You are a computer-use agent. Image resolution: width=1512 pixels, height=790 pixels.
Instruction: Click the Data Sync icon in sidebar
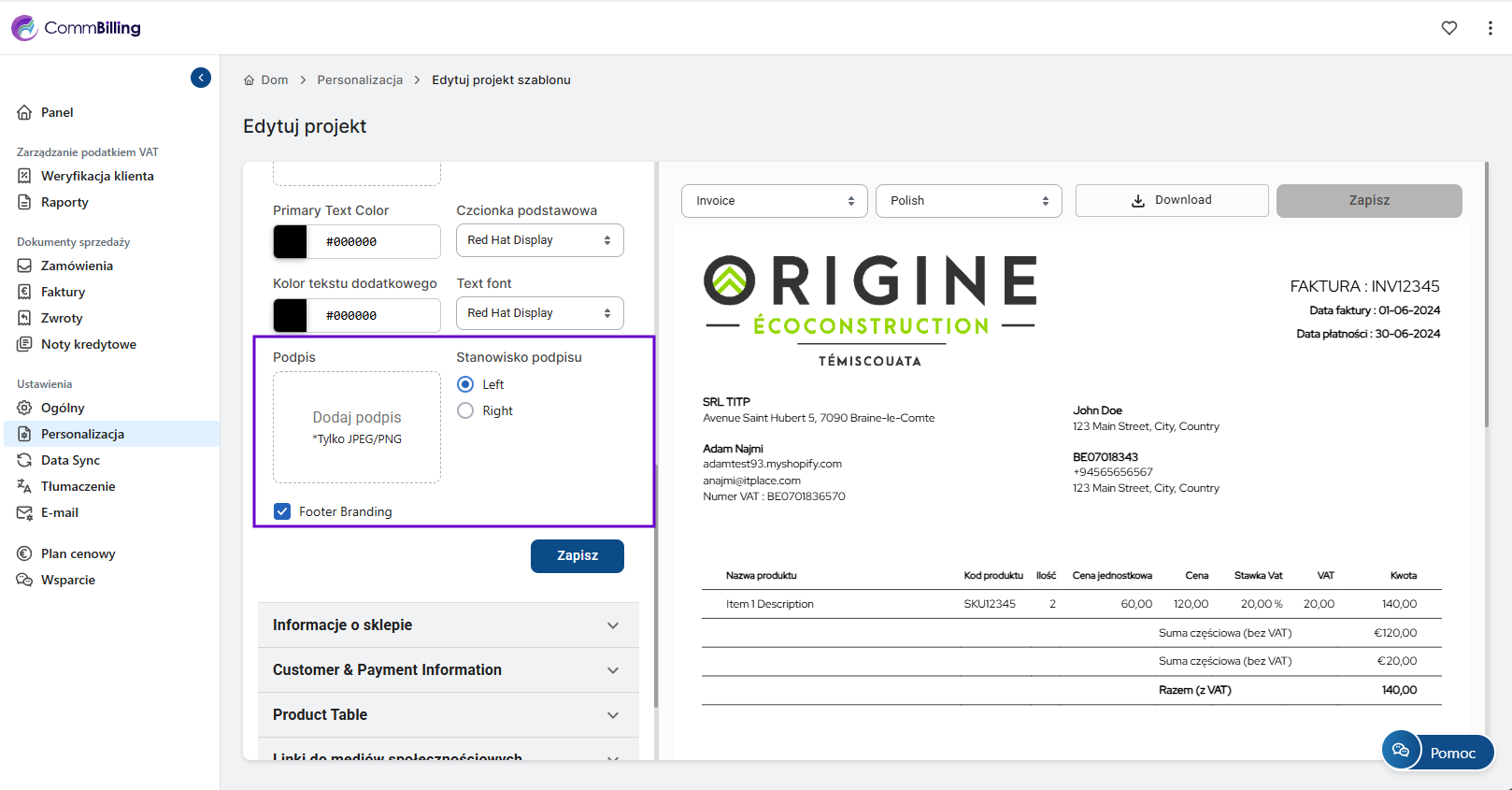tap(25, 460)
